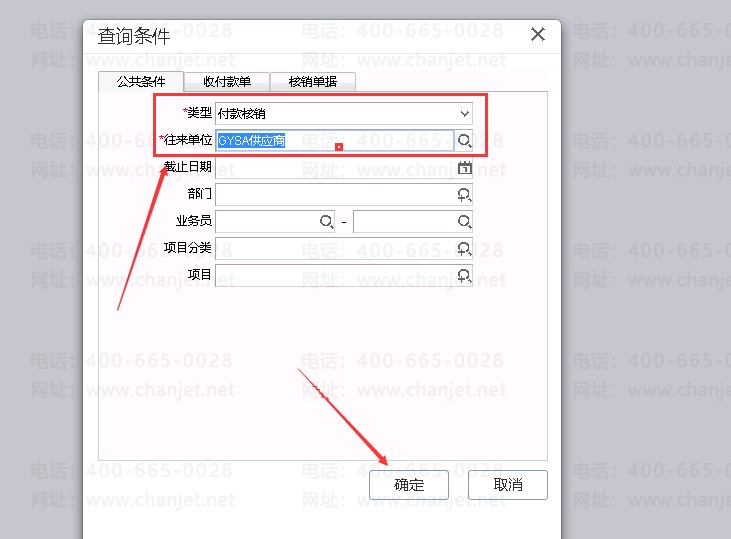Image resolution: width=731 pixels, height=539 pixels.
Task: Open lookup for 项目分类 field
Action: (x=464, y=249)
